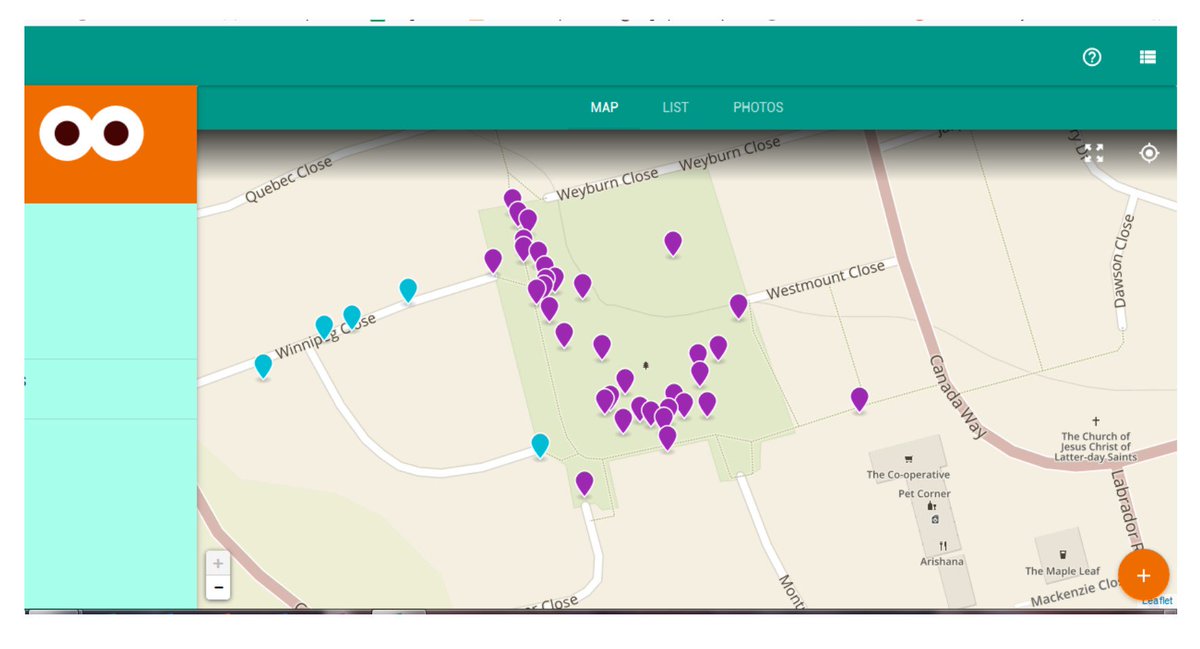
Task: Click the Pet Corner label
Action: pyautogui.click(x=924, y=494)
